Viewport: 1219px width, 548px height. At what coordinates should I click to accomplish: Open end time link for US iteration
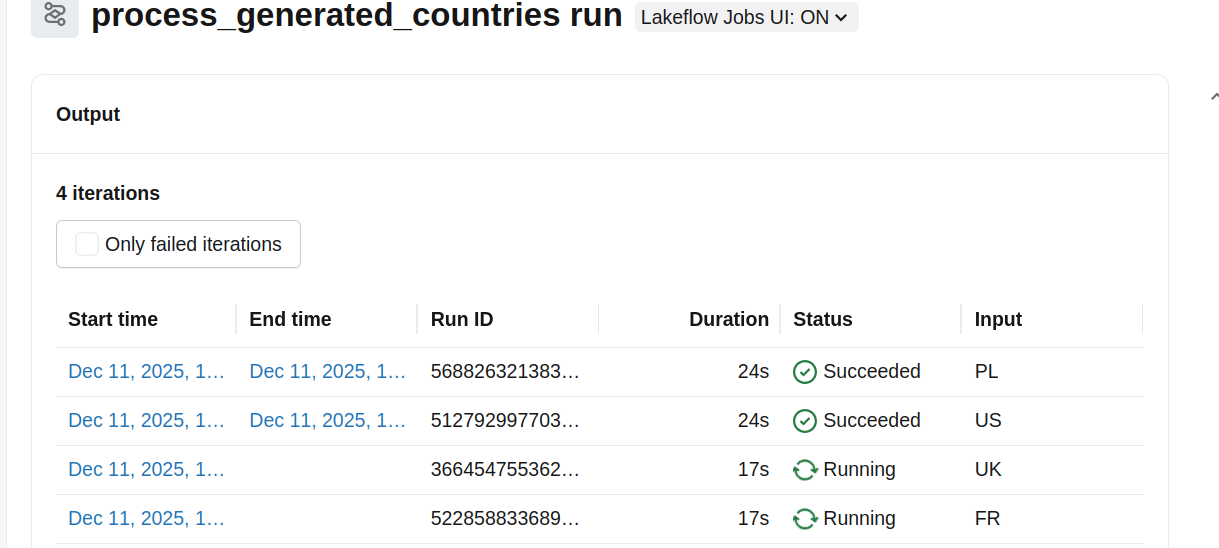(x=327, y=421)
